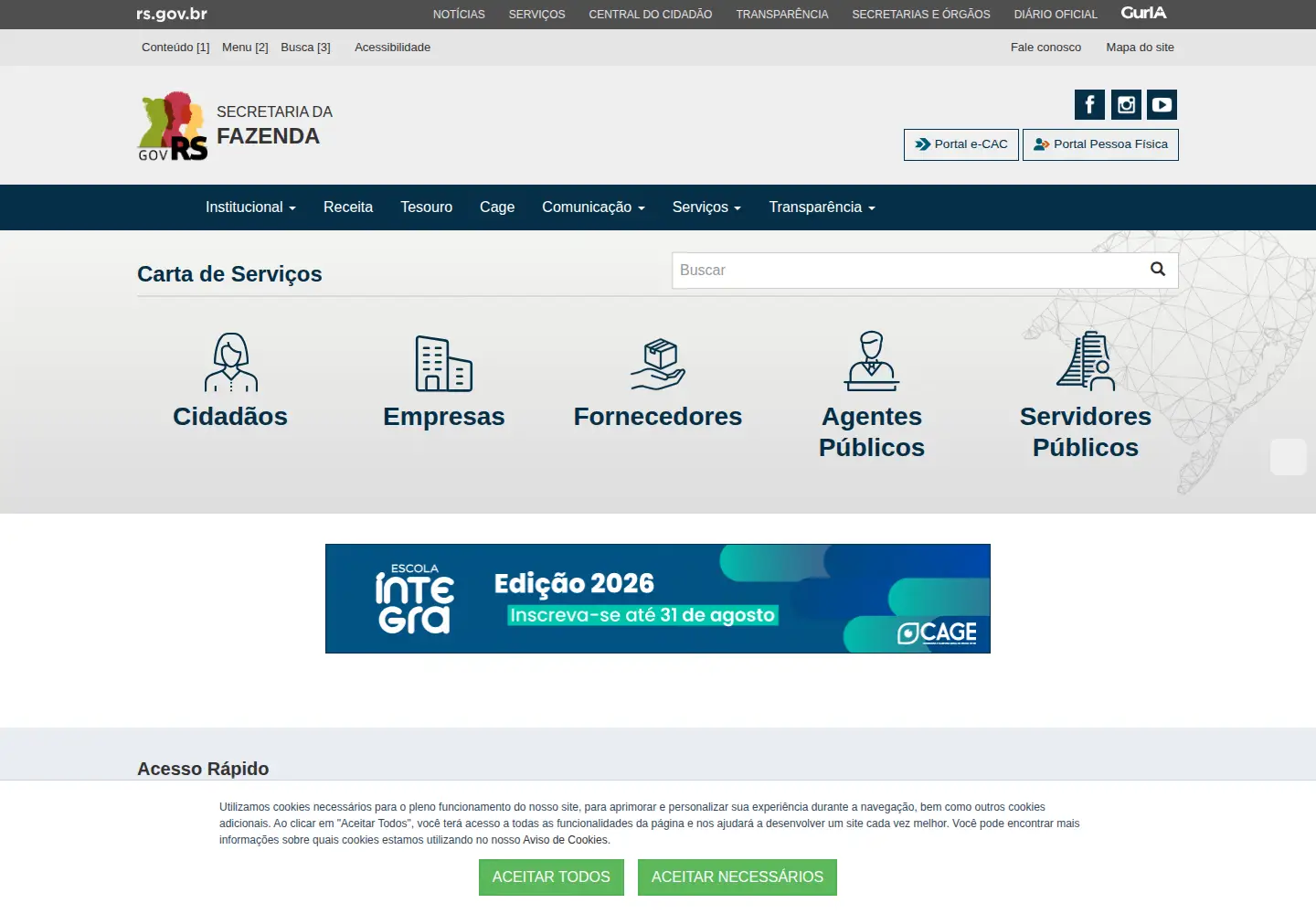Click ACEITAR NECESSÁRIOS cookies button
This screenshot has height=914, width=1316.
click(738, 877)
